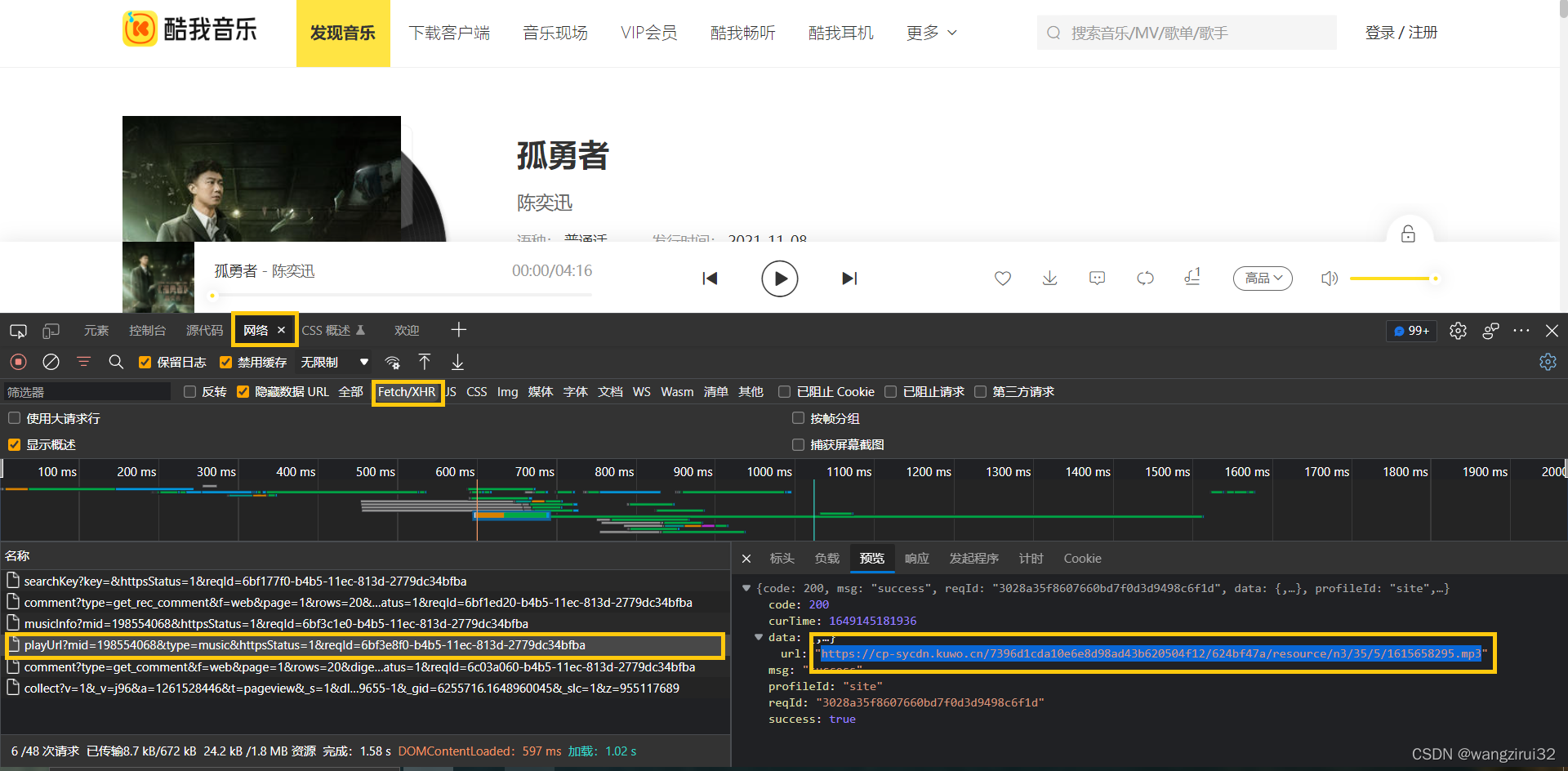The image size is (1568, 771).
Task: Start playback with the play button
Action: [x=780, y=279]
